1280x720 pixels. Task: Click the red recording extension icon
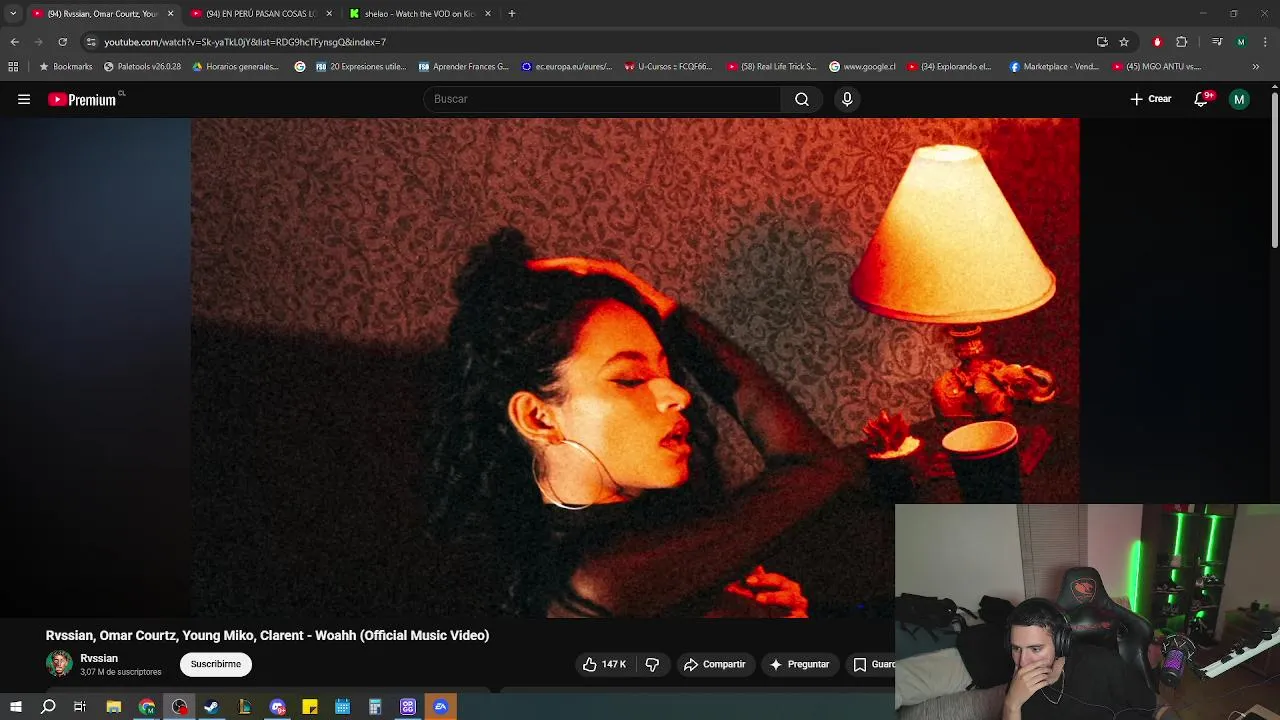(x=1157, y=42)
